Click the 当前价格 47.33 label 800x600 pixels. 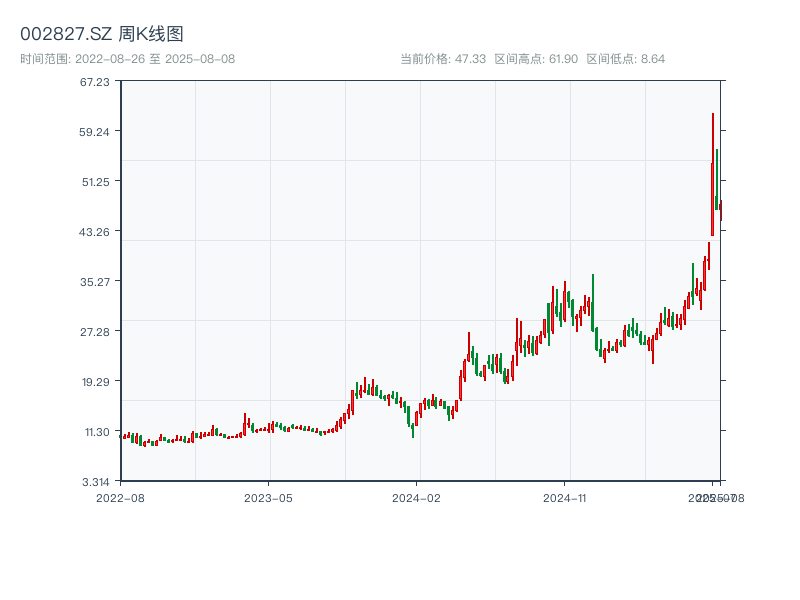(442, 59)
